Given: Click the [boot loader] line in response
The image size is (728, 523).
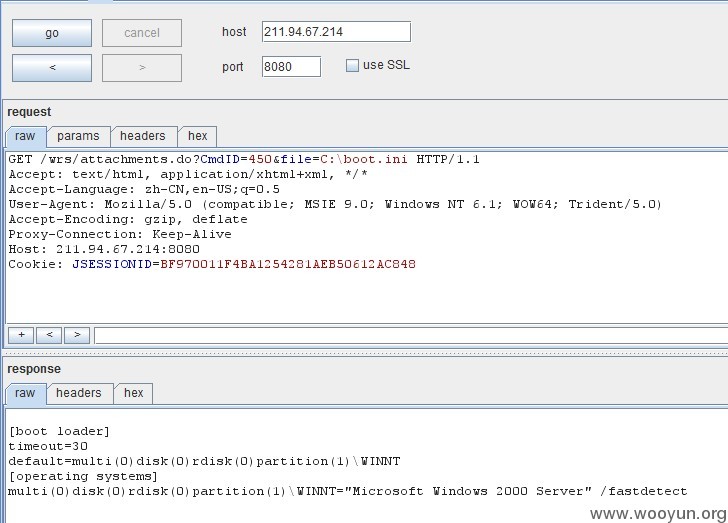Looking at the screenshot, I should tap(59, 431).
